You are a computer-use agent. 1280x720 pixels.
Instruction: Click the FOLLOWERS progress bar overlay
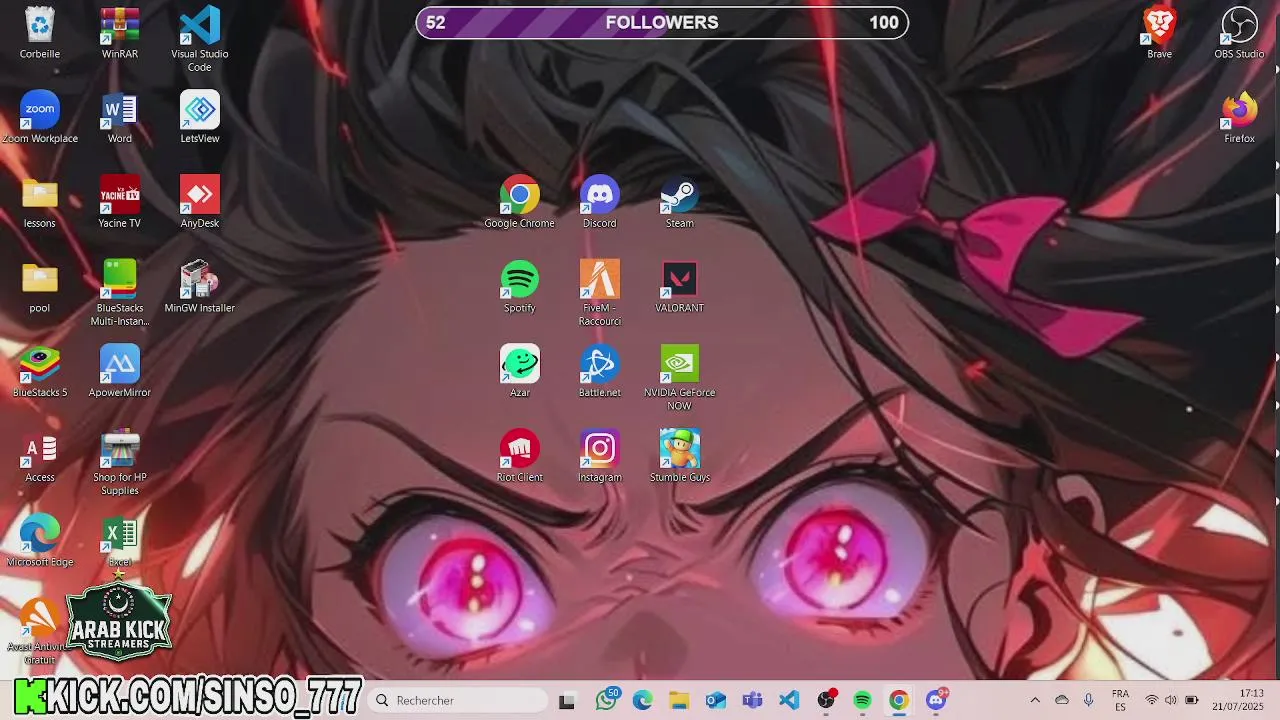point(662,22)
